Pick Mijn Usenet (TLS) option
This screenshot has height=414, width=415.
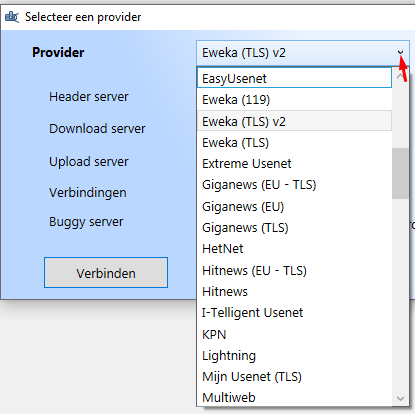tap(294, 377)
